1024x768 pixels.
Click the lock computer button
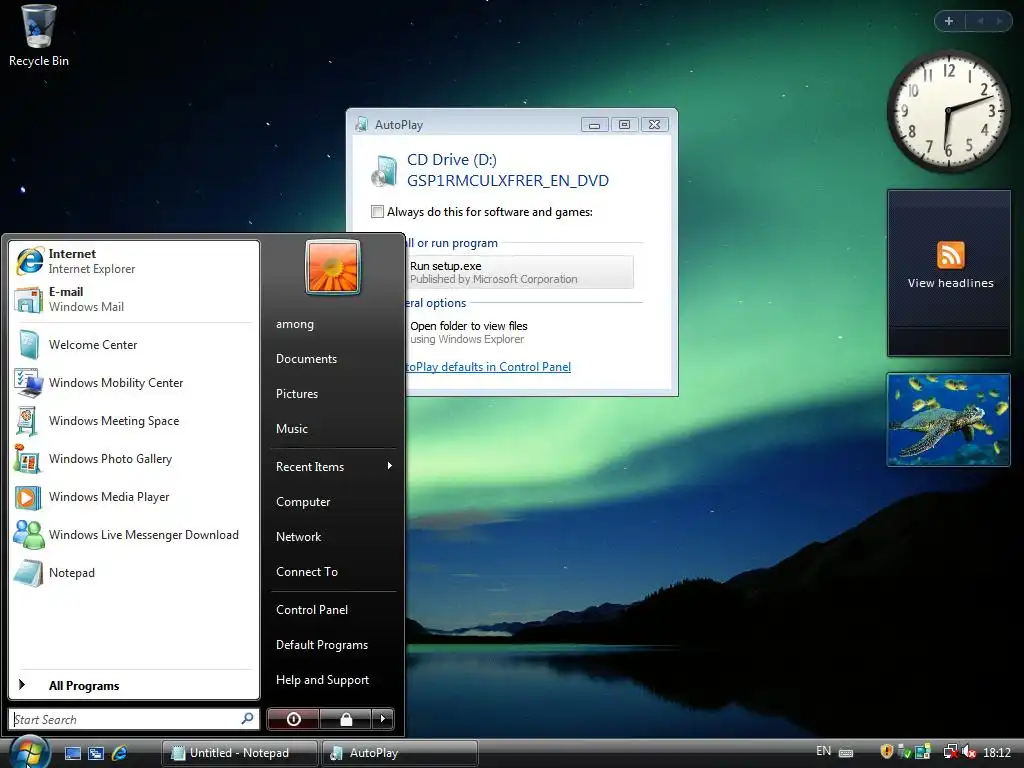(x=345, y=719)
